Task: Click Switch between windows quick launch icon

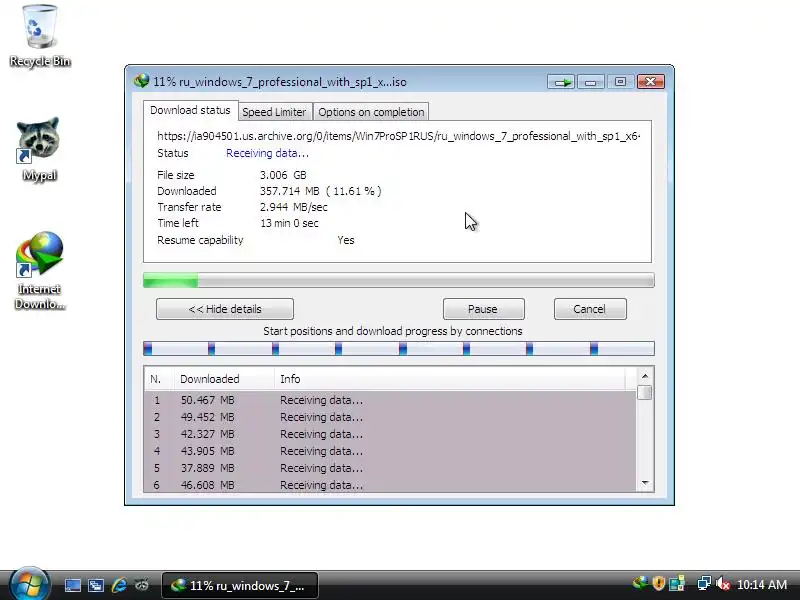Action: point(95,585)
